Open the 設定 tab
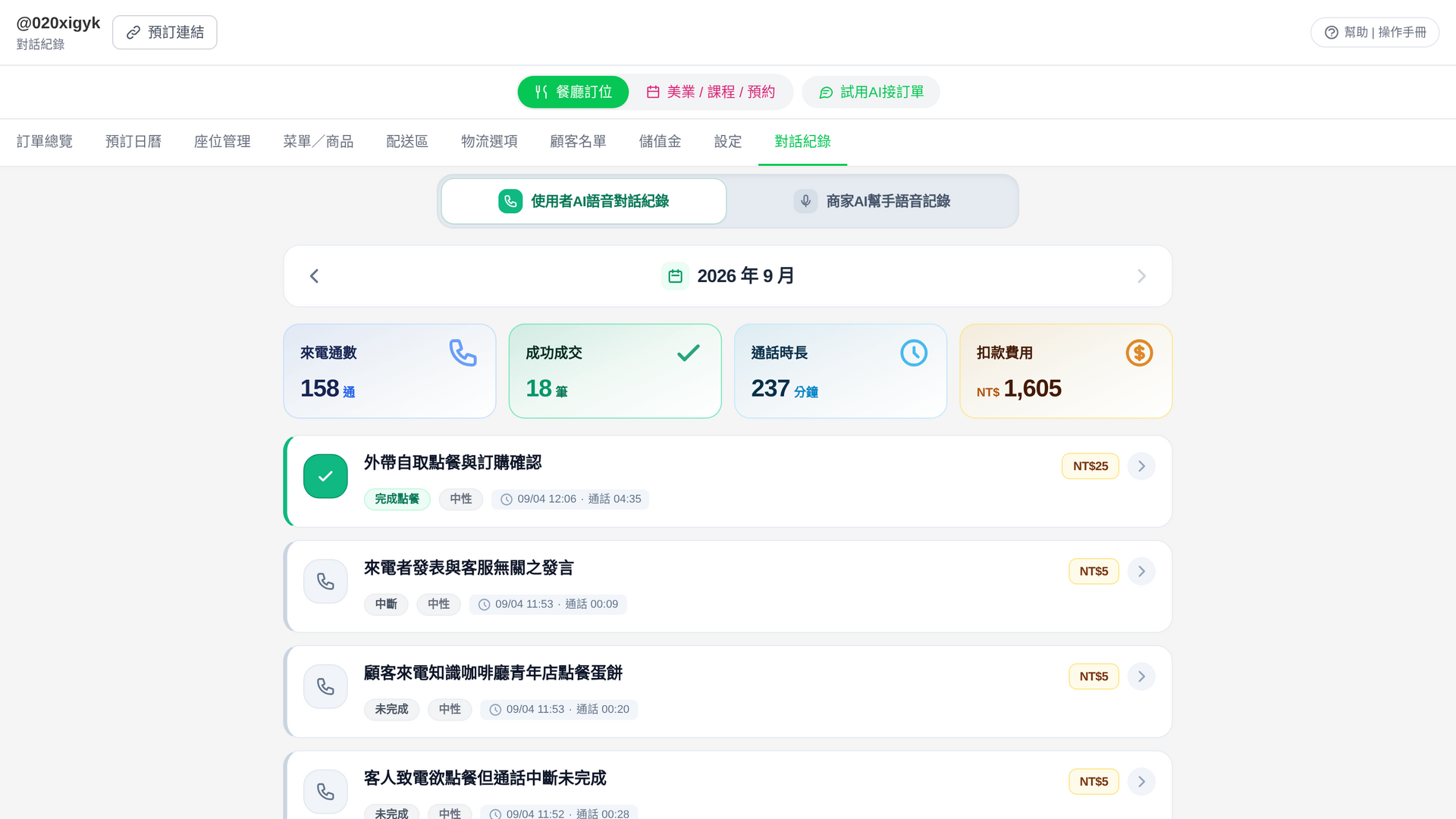This screenshot has height=819, width=1456. 728,142
